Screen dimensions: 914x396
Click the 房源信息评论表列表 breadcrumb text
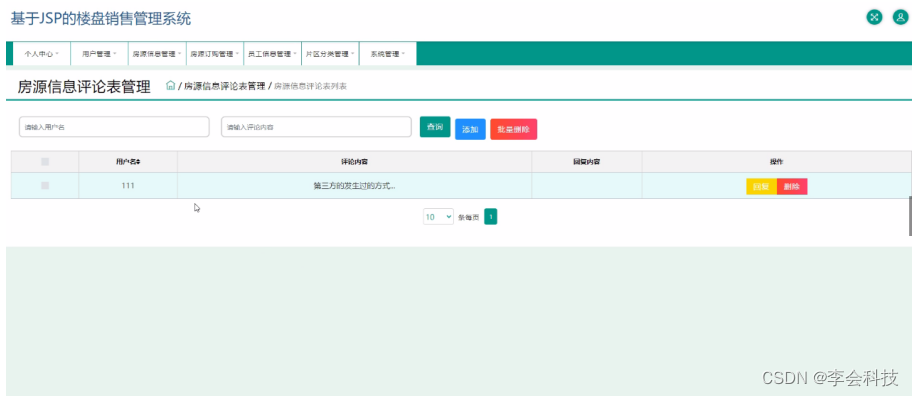pos(311,86)
